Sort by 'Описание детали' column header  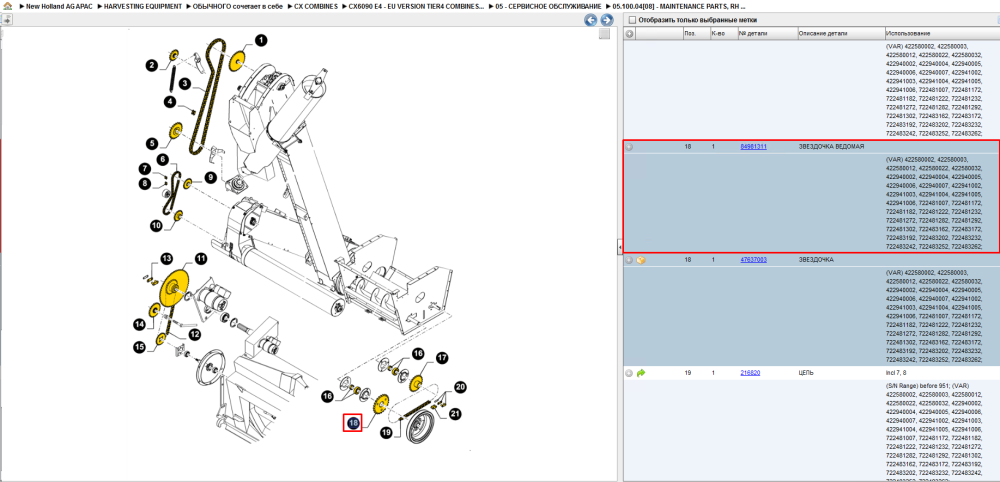pos(840,33)
